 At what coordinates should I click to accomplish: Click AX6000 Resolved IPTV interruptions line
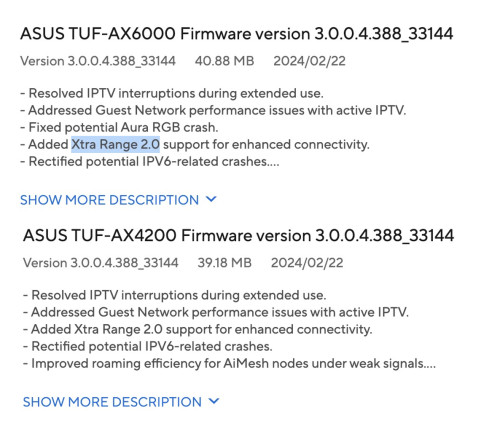click(x=172, y=93)
